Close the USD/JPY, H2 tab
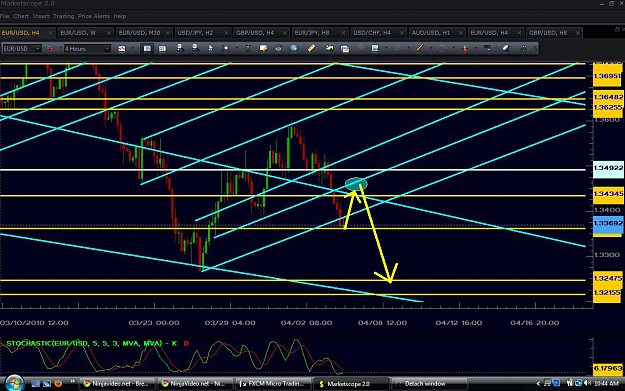This screenshot has height=391, width=625. tap(226, 33)
